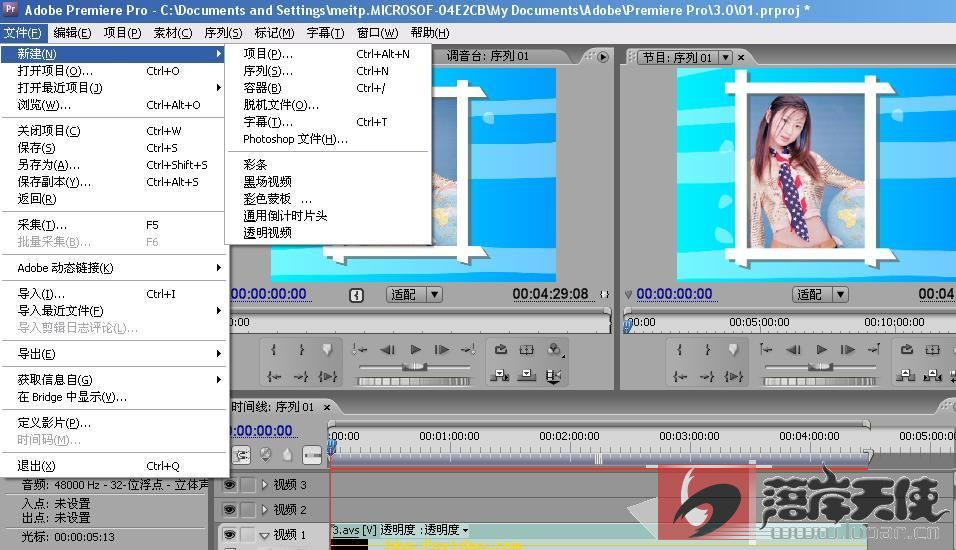This screenshot has width=956, height=550.
Task: Collapse the 视频 1 track
Action: click(x=265, y=535)
